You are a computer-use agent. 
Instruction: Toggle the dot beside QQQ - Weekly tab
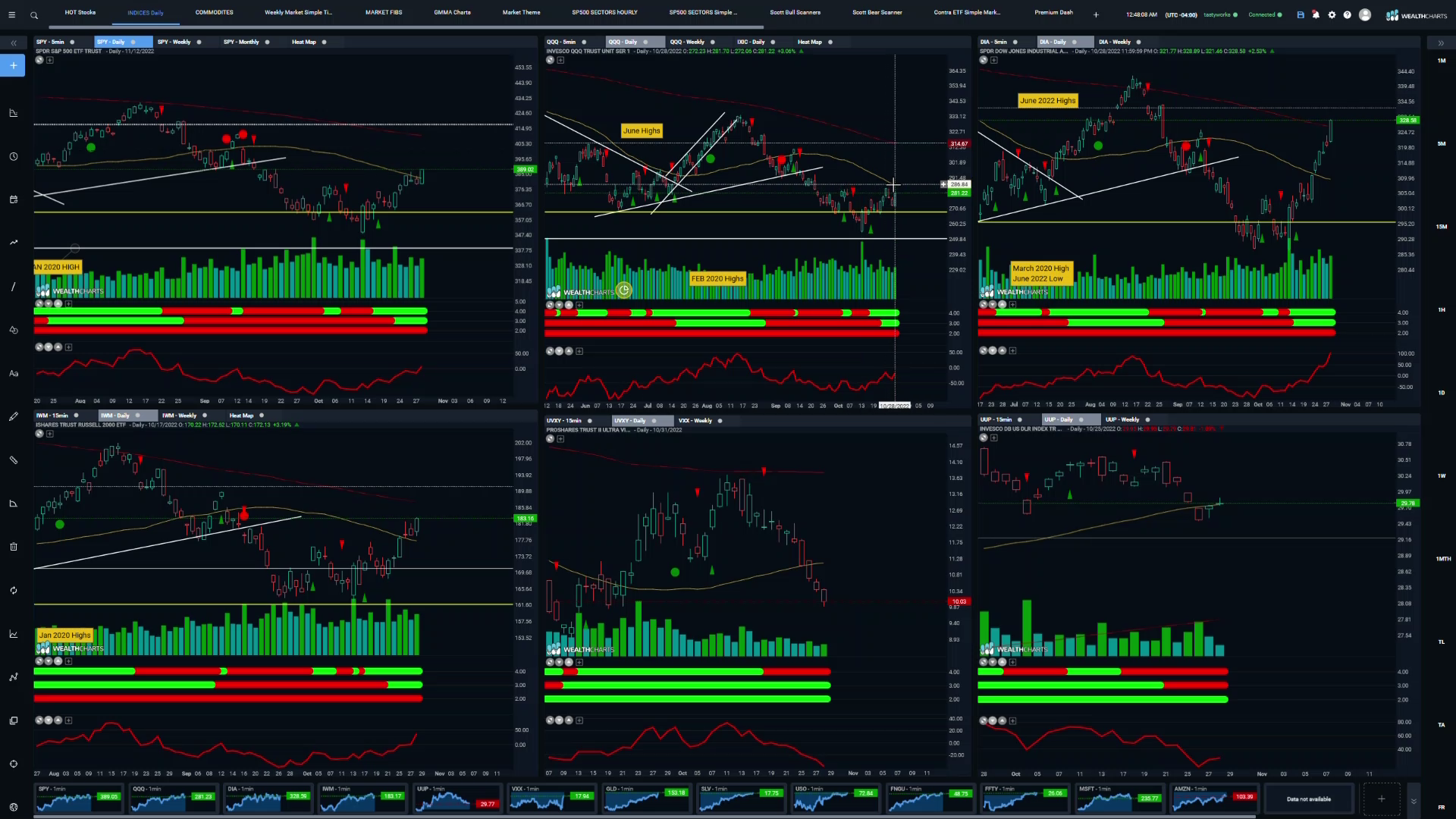pos(712,42)
